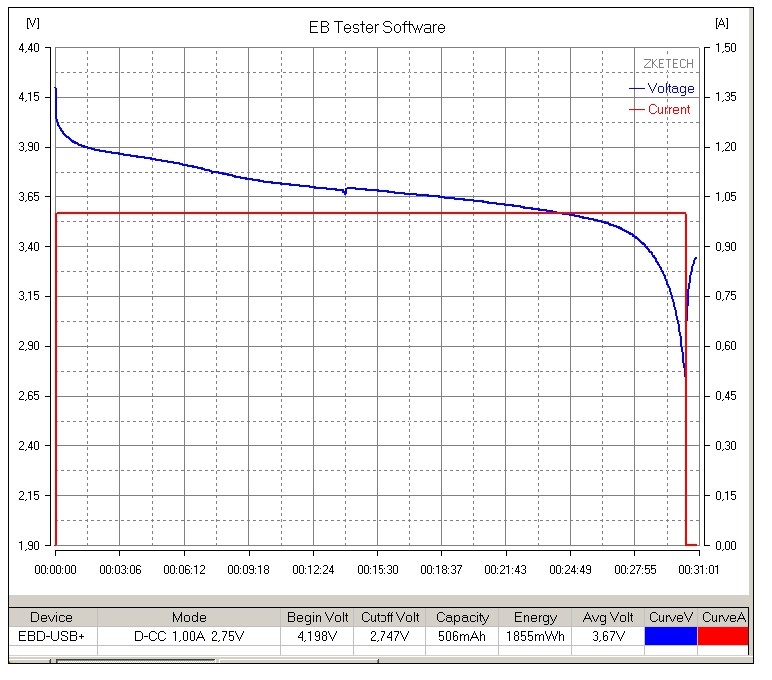Select the EBD-USB+ device cell
Image resolution: width=772 pixels, height=680 pixels.
point(51,635)
